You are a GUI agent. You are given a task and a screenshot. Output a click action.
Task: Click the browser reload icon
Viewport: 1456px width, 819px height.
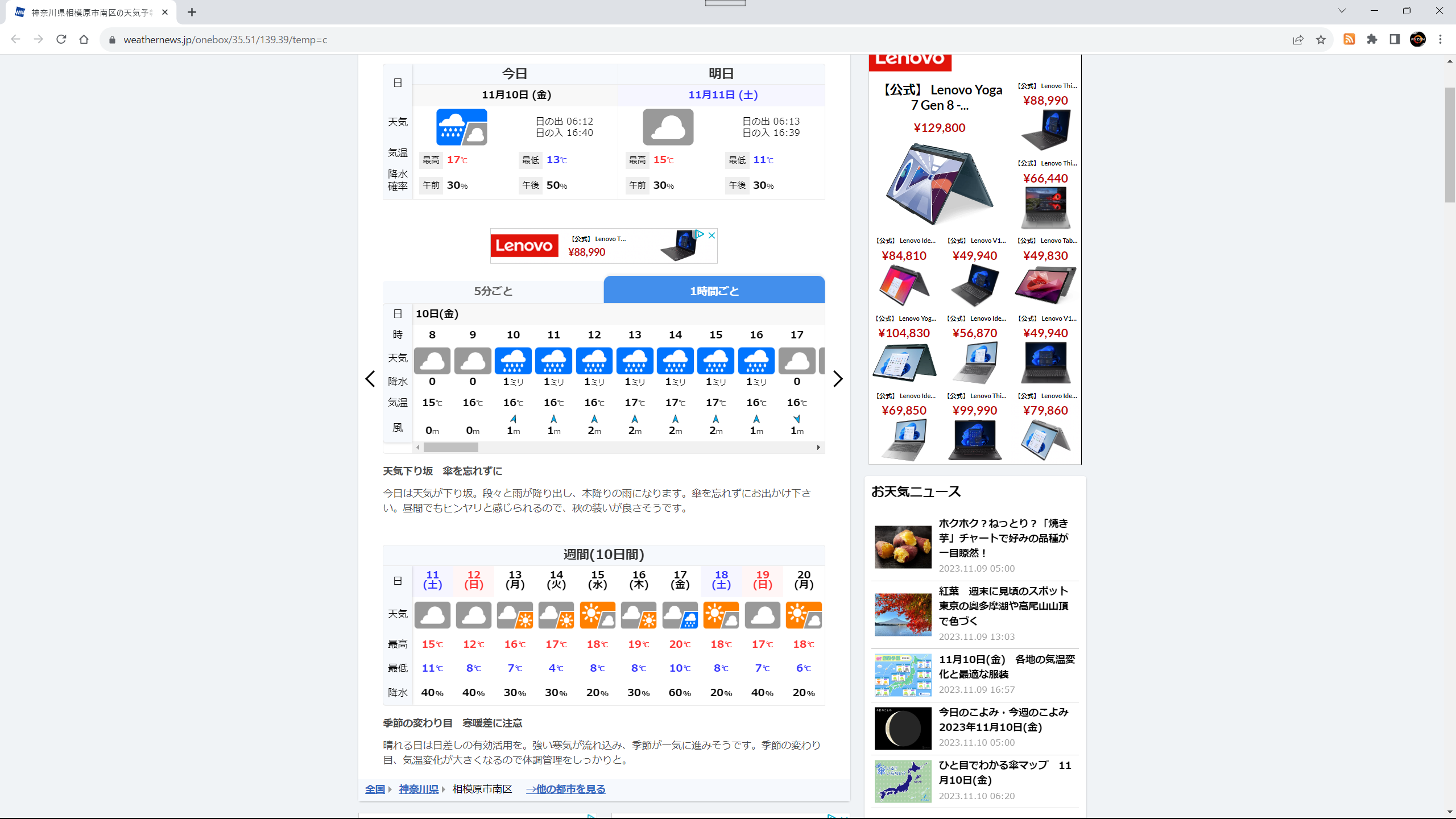coord(61,39)
